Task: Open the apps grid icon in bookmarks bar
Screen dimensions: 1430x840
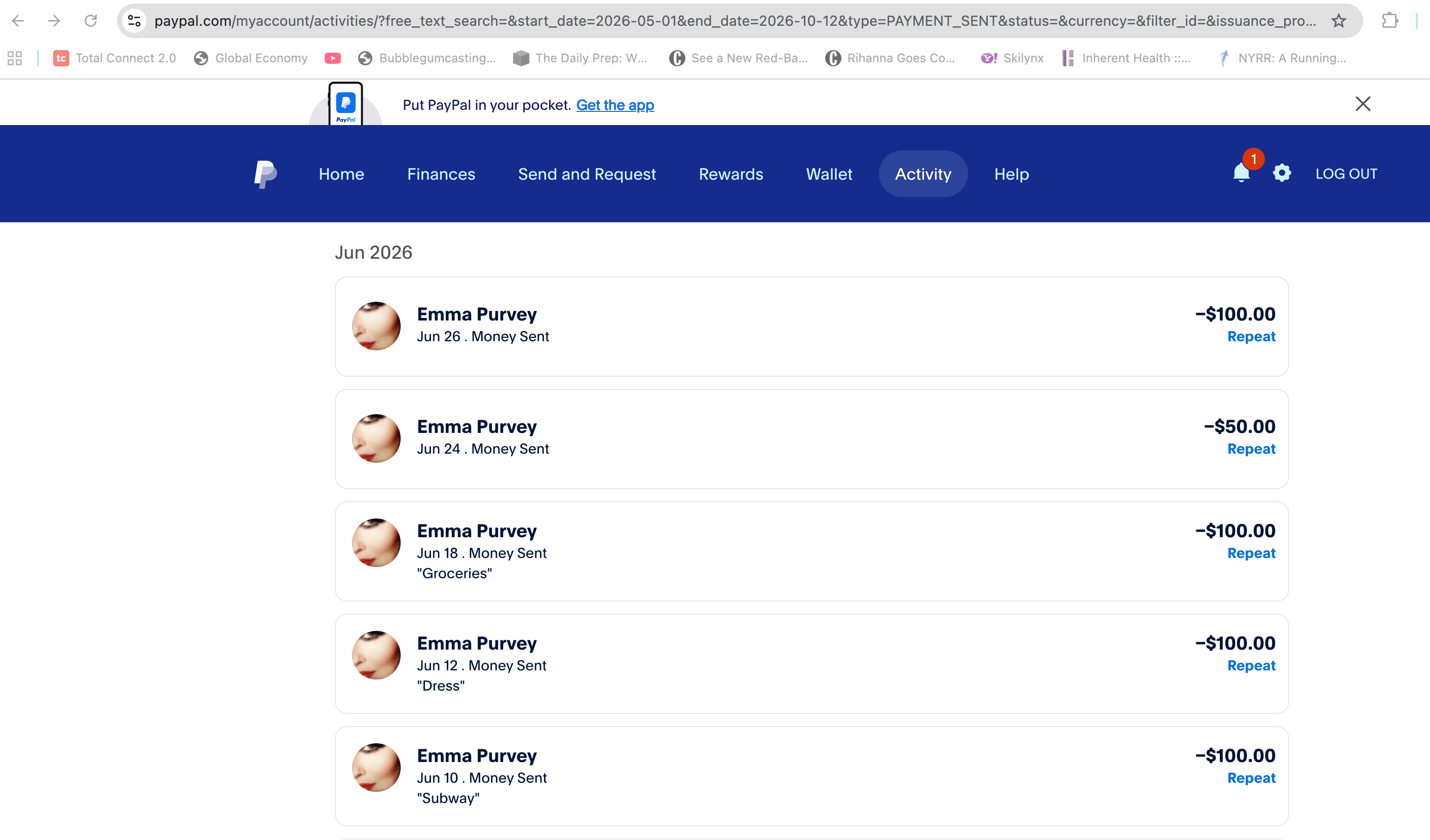Action: point(15,58)
